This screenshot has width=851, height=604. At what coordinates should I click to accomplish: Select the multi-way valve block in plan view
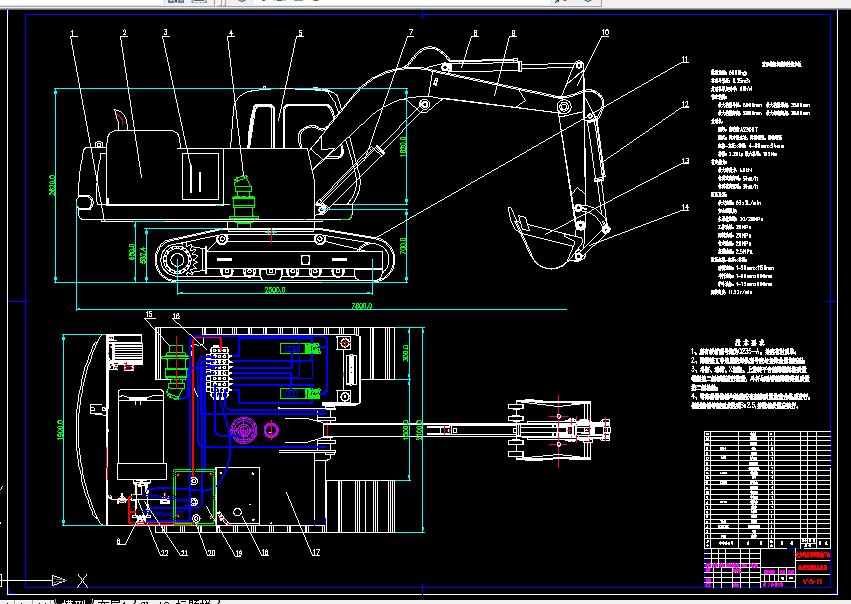coord(219,374)
